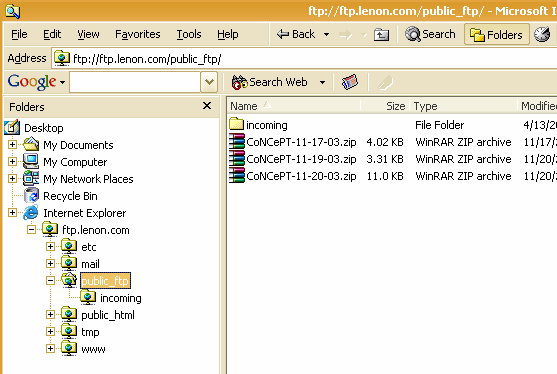557x374 pixels.
Task: Expand My Computer tree node
Action: [12, 162]
